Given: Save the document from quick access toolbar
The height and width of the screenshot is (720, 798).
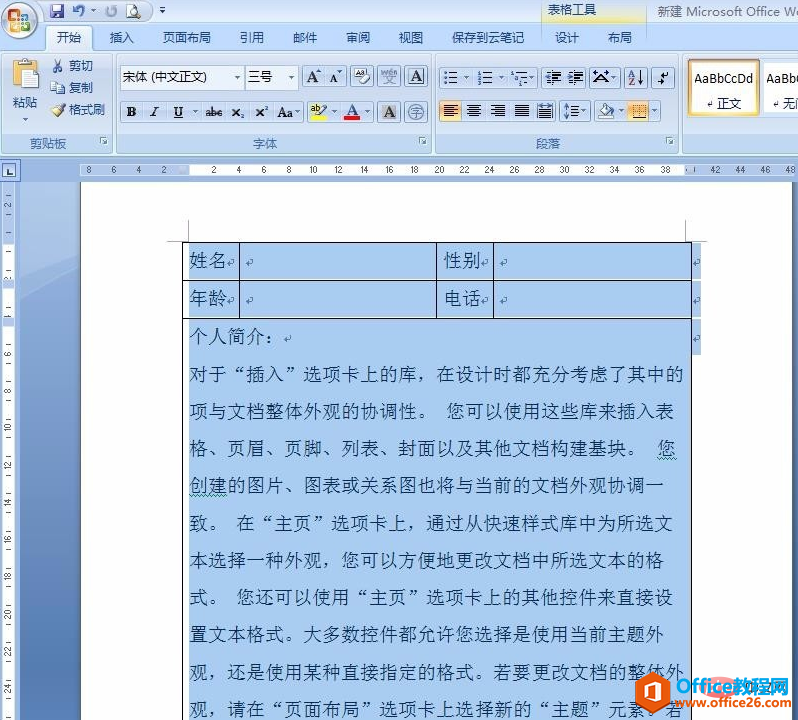Looking at the screenshot, I should click(56, 10).
